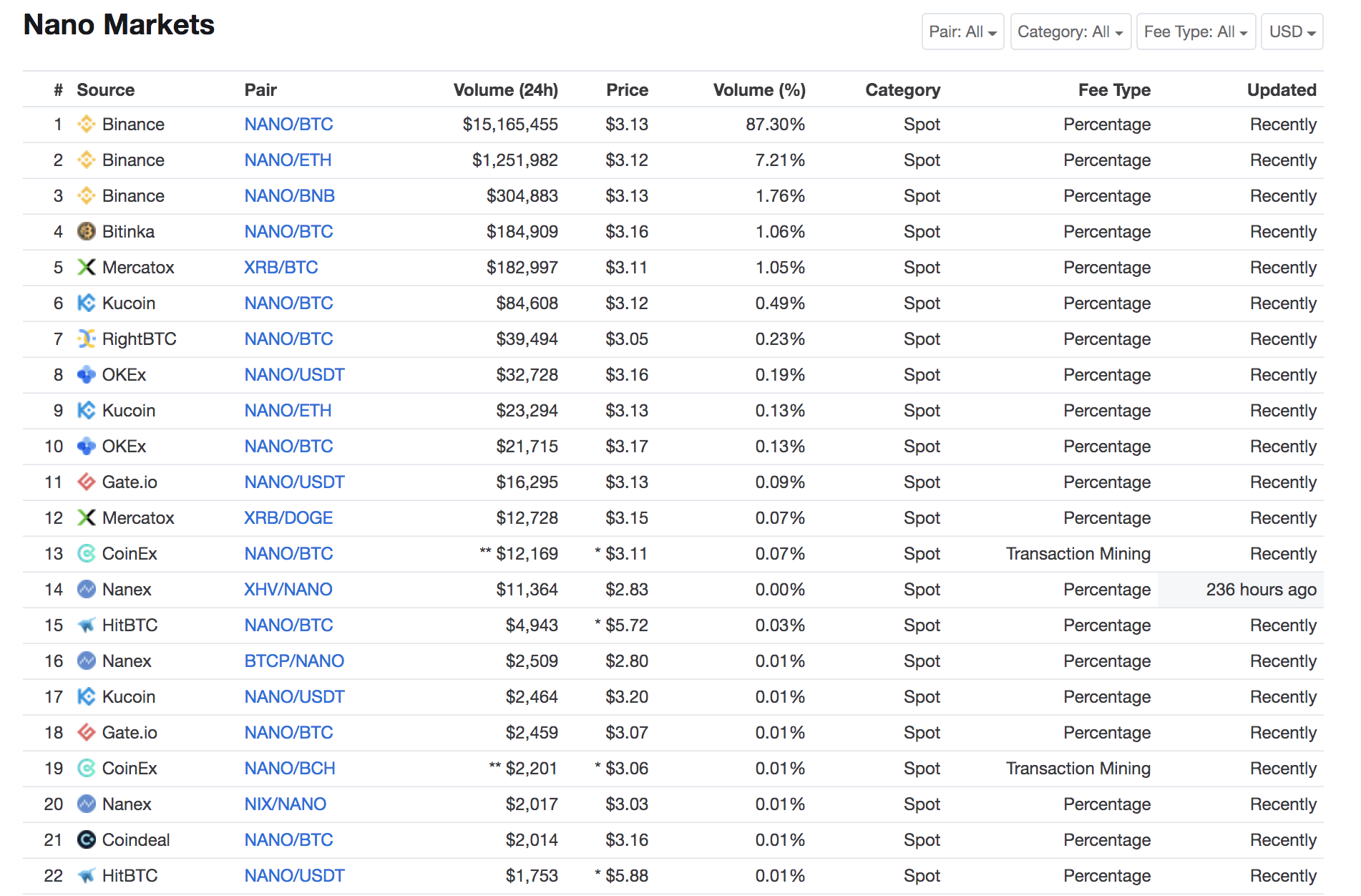Click the Bitinka coin logo
Viewport: 1361px width, 896px height.
point(87,232)
